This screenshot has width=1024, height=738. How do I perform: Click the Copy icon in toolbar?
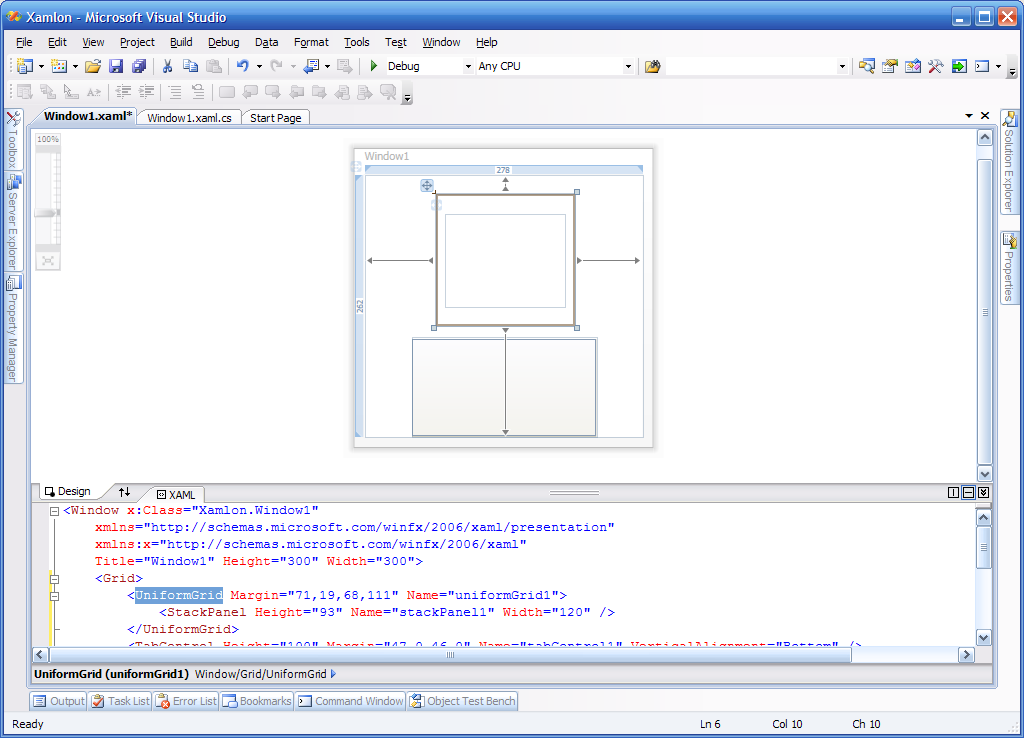[x=190, y=66]
